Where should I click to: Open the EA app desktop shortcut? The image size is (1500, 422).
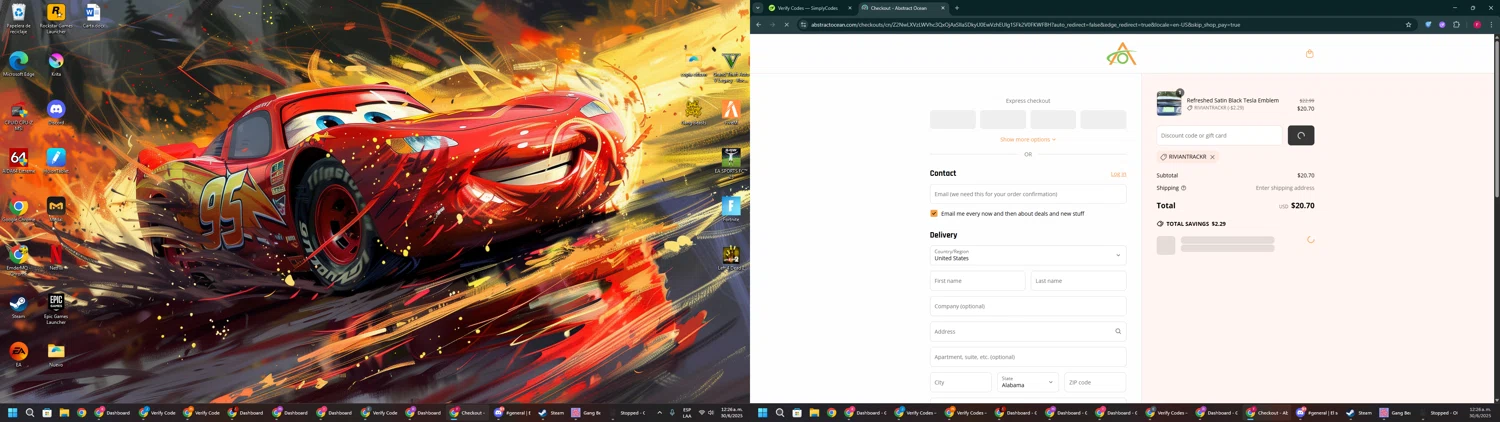[18, 353]
